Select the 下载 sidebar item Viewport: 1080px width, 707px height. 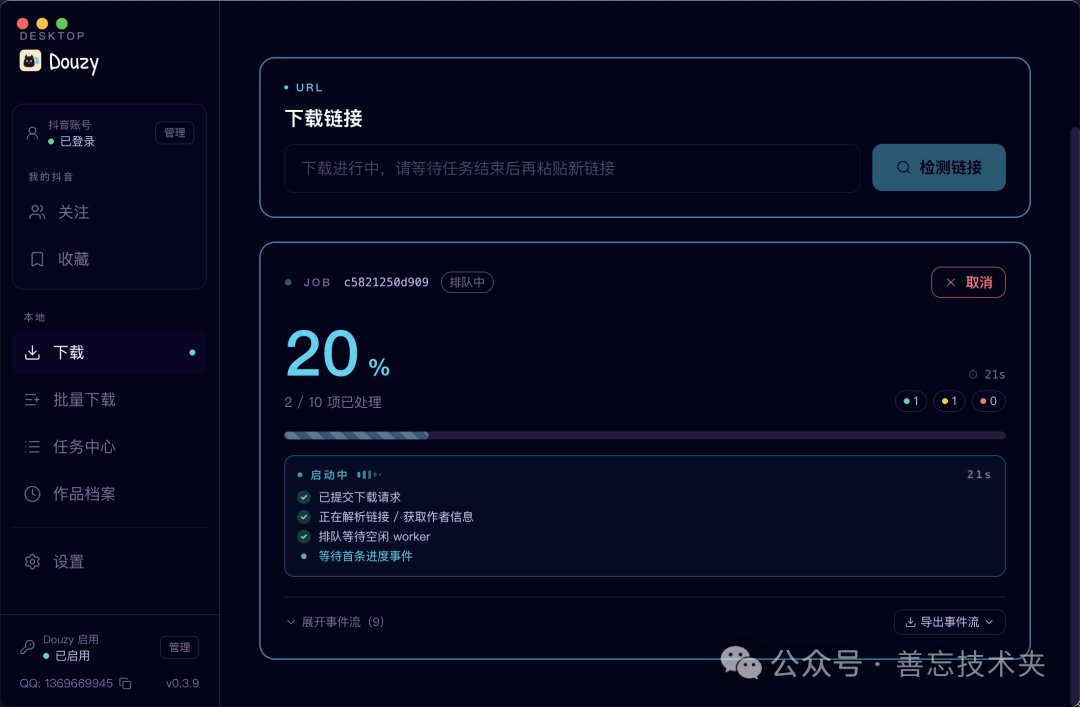(x=109, y=353)
